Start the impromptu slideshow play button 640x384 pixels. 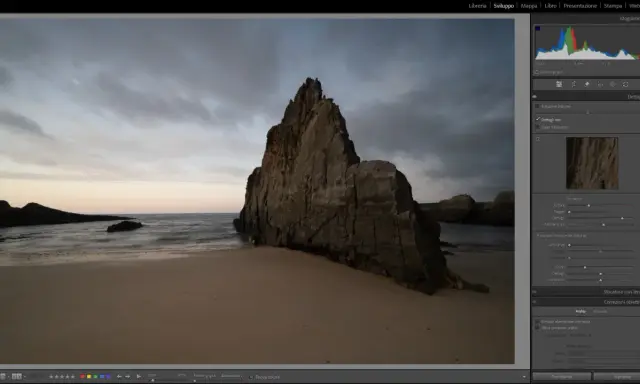[139, 376]
